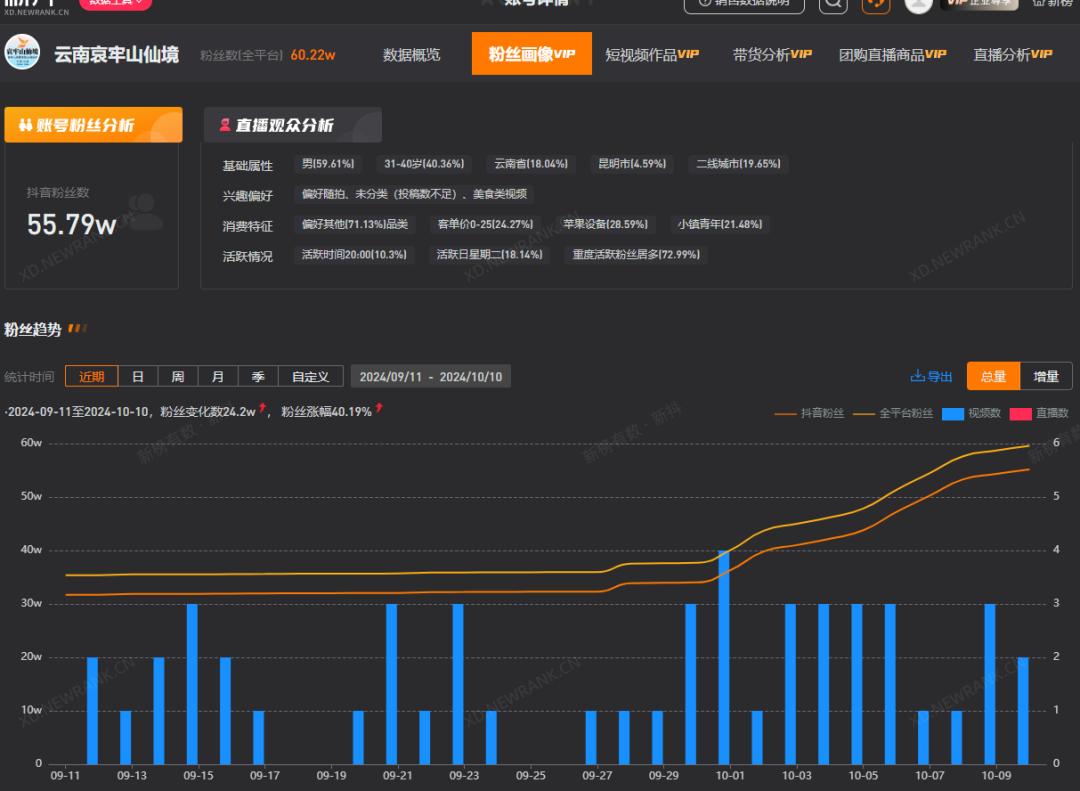The width and height of the screenshot is (1080, 791).
Task: Select 自定义 custom time range option
Action: [x=310, y=377]
